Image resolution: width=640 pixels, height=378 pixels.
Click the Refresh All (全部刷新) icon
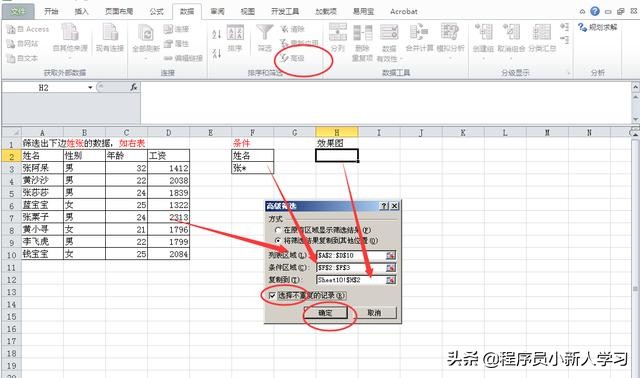(x=146, y=33)
